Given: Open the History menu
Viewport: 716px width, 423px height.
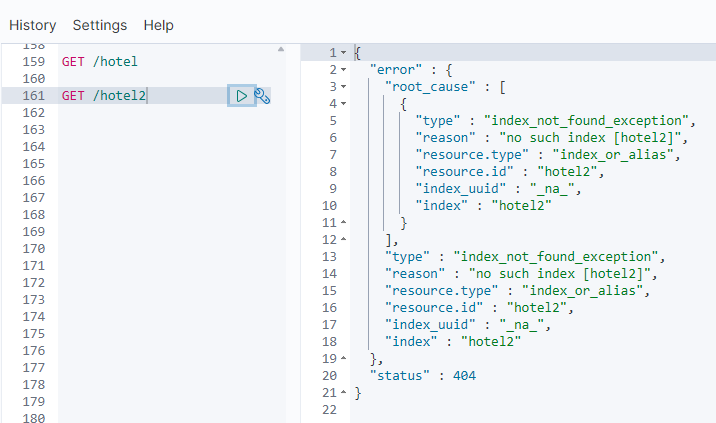Looking at the screenshot, I should pyautogui.click(x=32, y=25).
